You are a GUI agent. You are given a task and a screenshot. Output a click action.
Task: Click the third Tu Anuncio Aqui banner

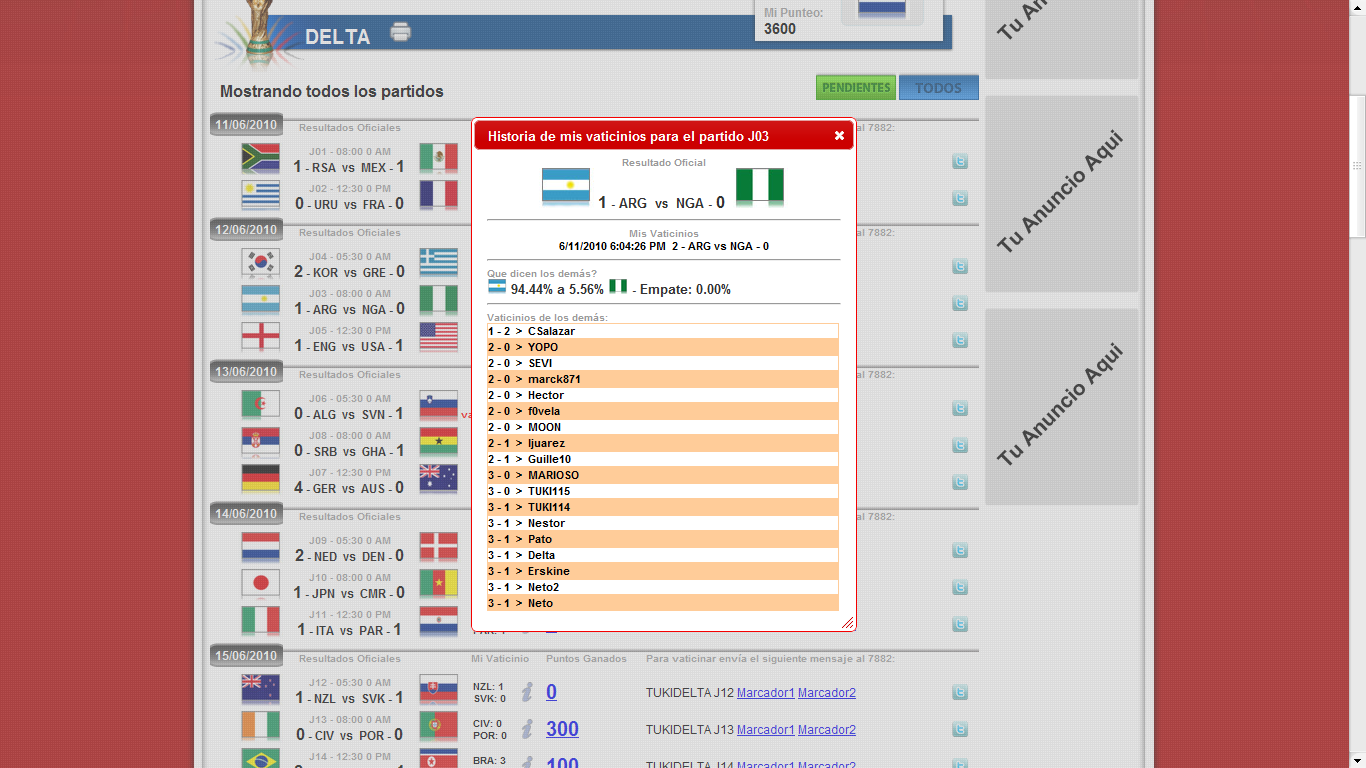[x=1062, y=406]
